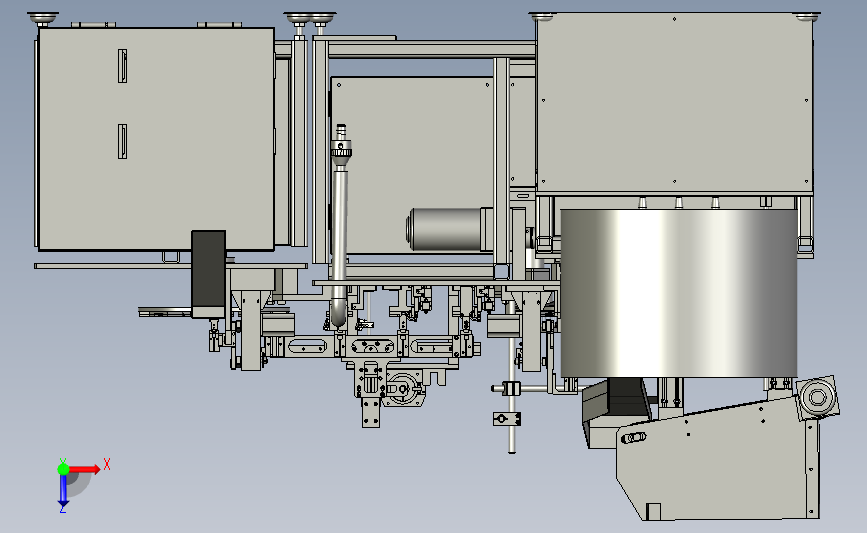Select the gearbox at the conveyor's upper end
The height and width of the screenshot is (533, 867).
(x=817, y=396)
